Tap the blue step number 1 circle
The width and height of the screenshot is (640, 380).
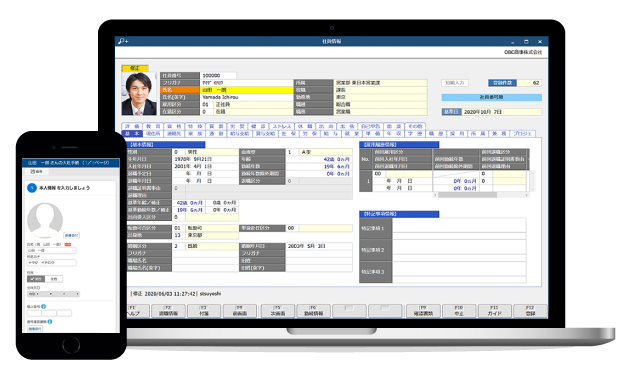32,188
